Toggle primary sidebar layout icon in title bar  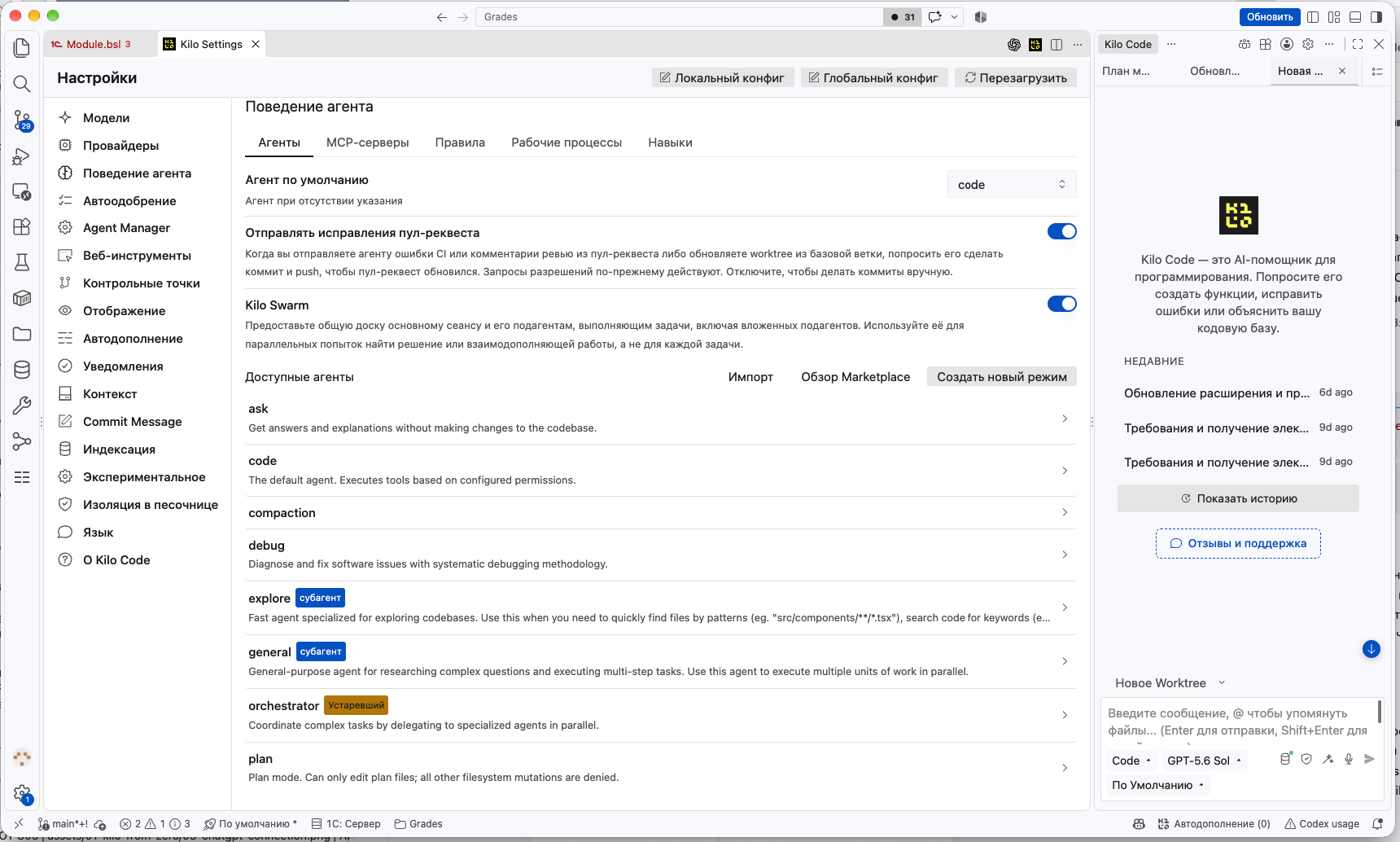pos(1313,17)
